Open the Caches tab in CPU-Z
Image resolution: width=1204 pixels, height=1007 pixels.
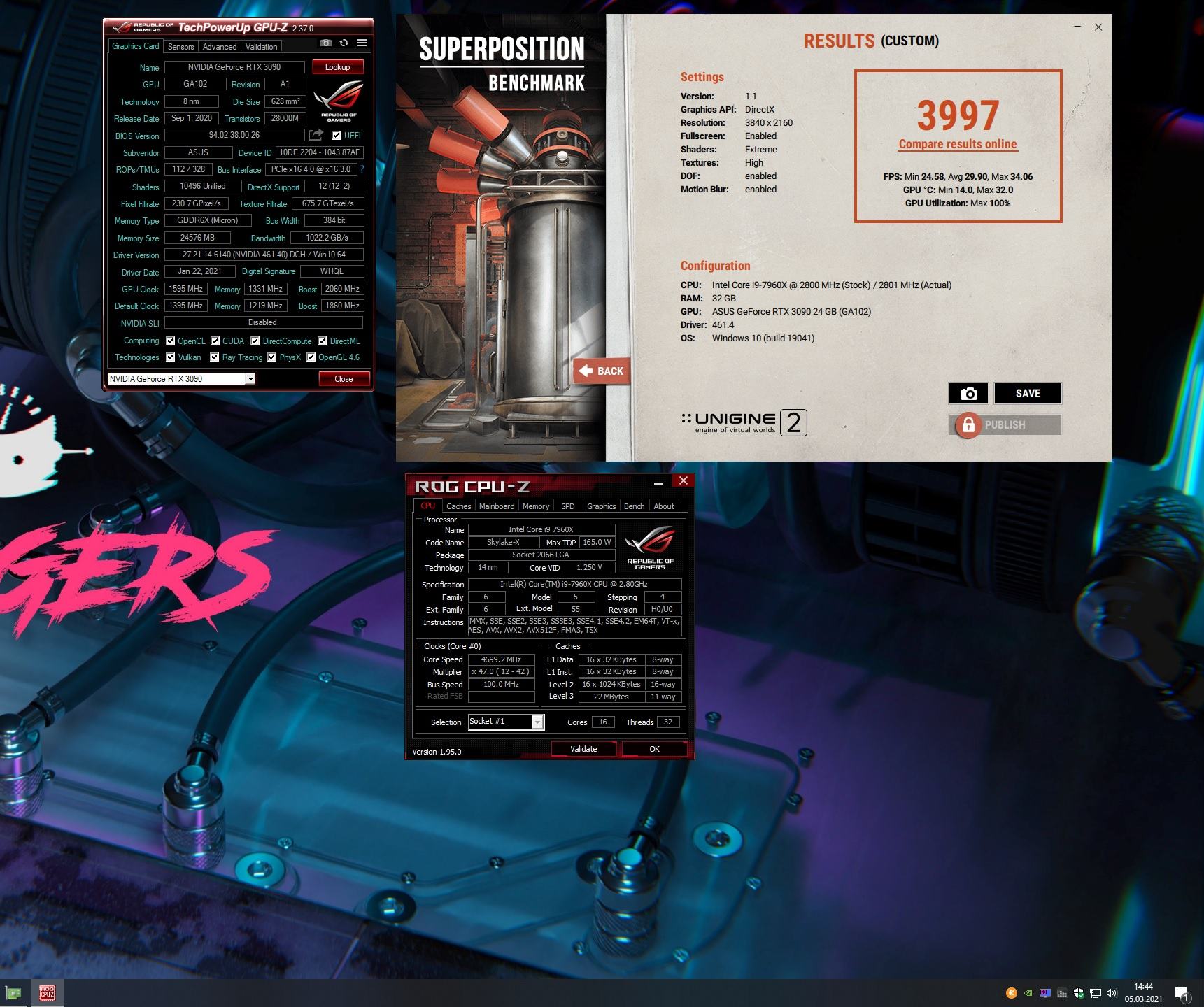click(x=459, y=506)
